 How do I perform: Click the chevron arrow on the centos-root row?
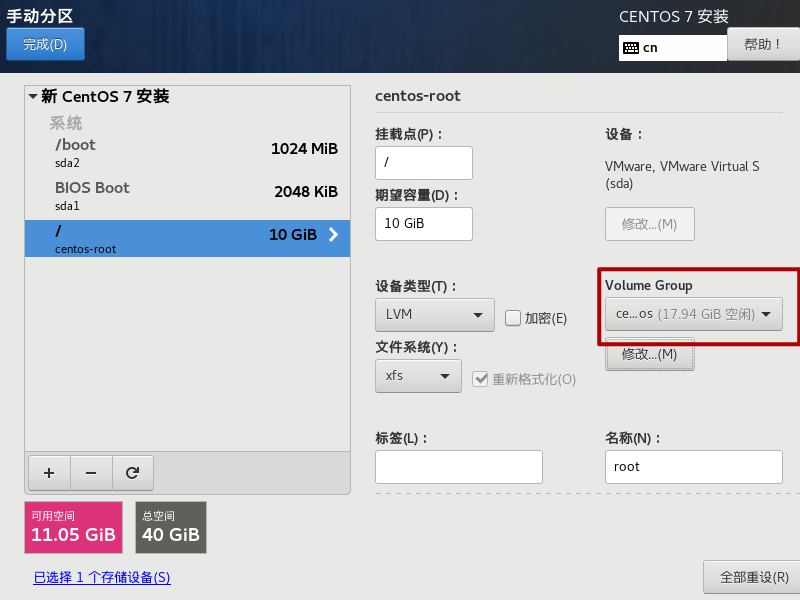coord(333,234)
